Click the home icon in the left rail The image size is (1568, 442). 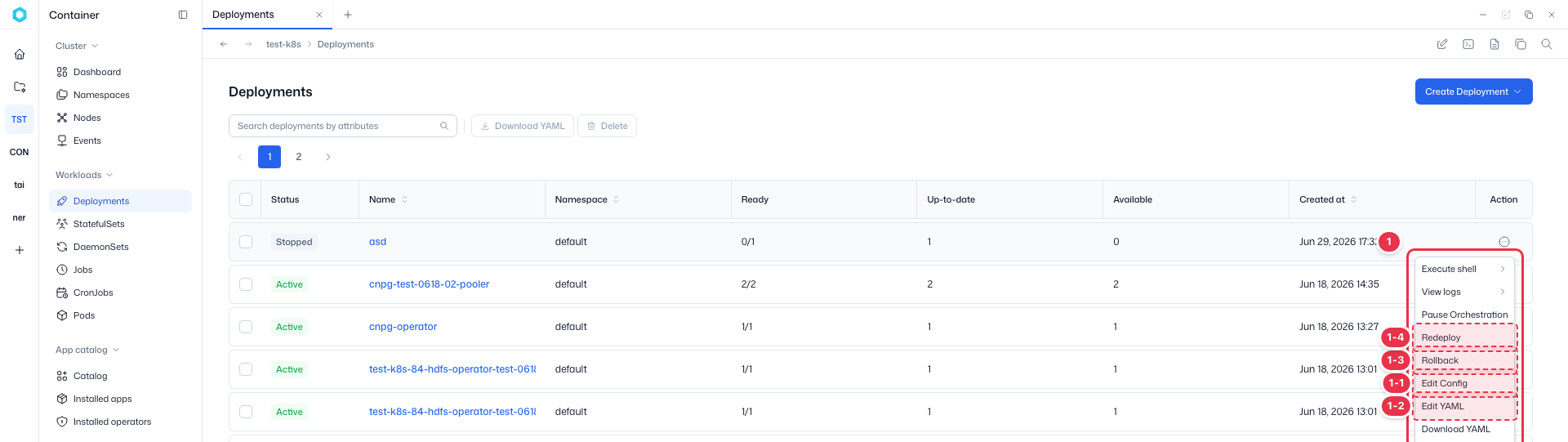tap(20, 54)
